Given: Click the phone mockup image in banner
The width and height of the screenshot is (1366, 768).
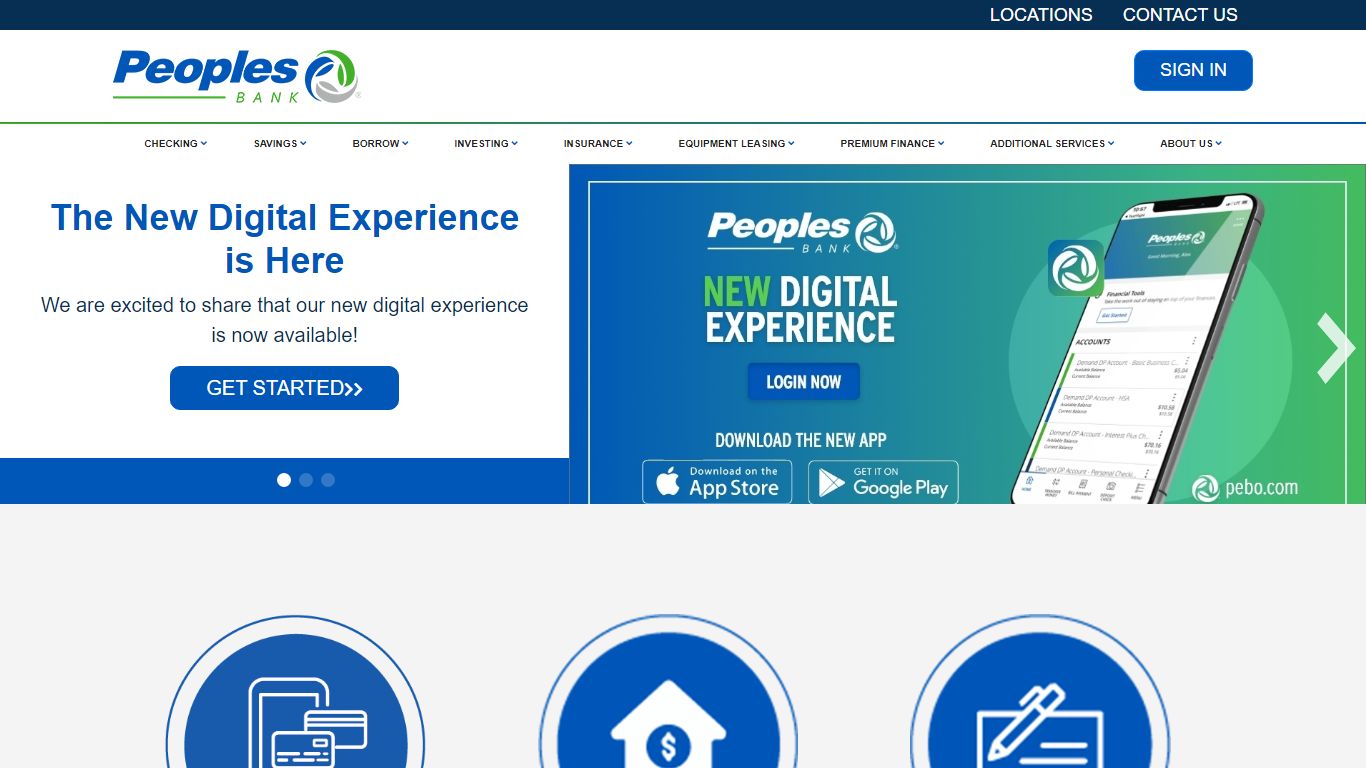Looking at the screenshot, I should pos(1138,348).
